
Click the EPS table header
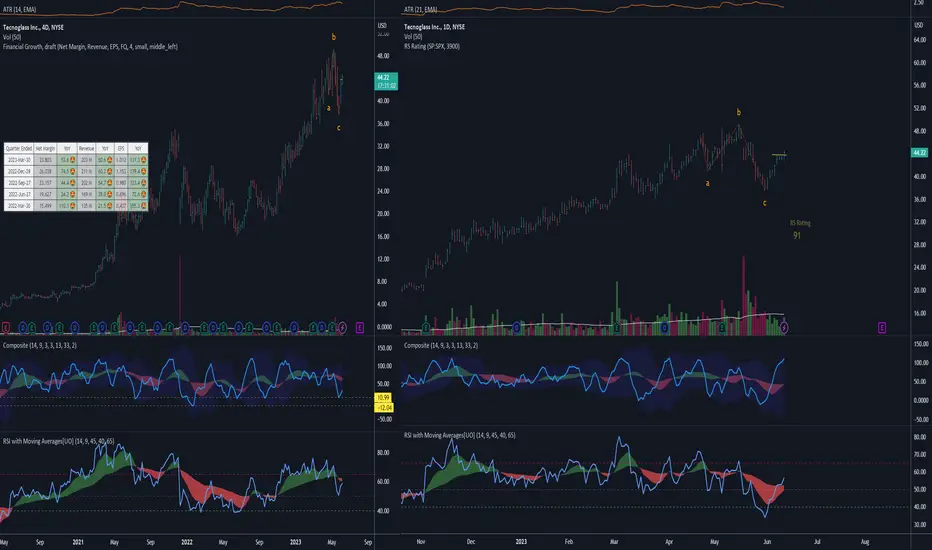[121, 148]
